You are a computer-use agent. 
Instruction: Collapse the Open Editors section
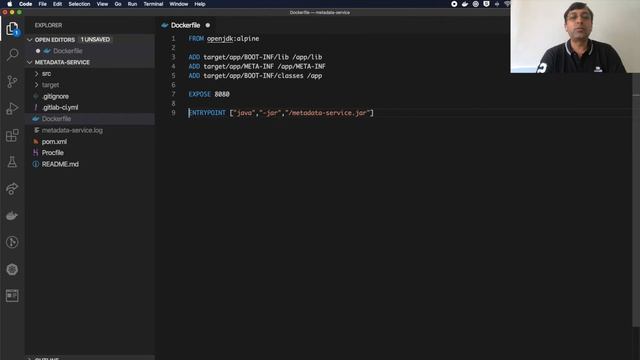pyautogui.click(x=29, y=40)
